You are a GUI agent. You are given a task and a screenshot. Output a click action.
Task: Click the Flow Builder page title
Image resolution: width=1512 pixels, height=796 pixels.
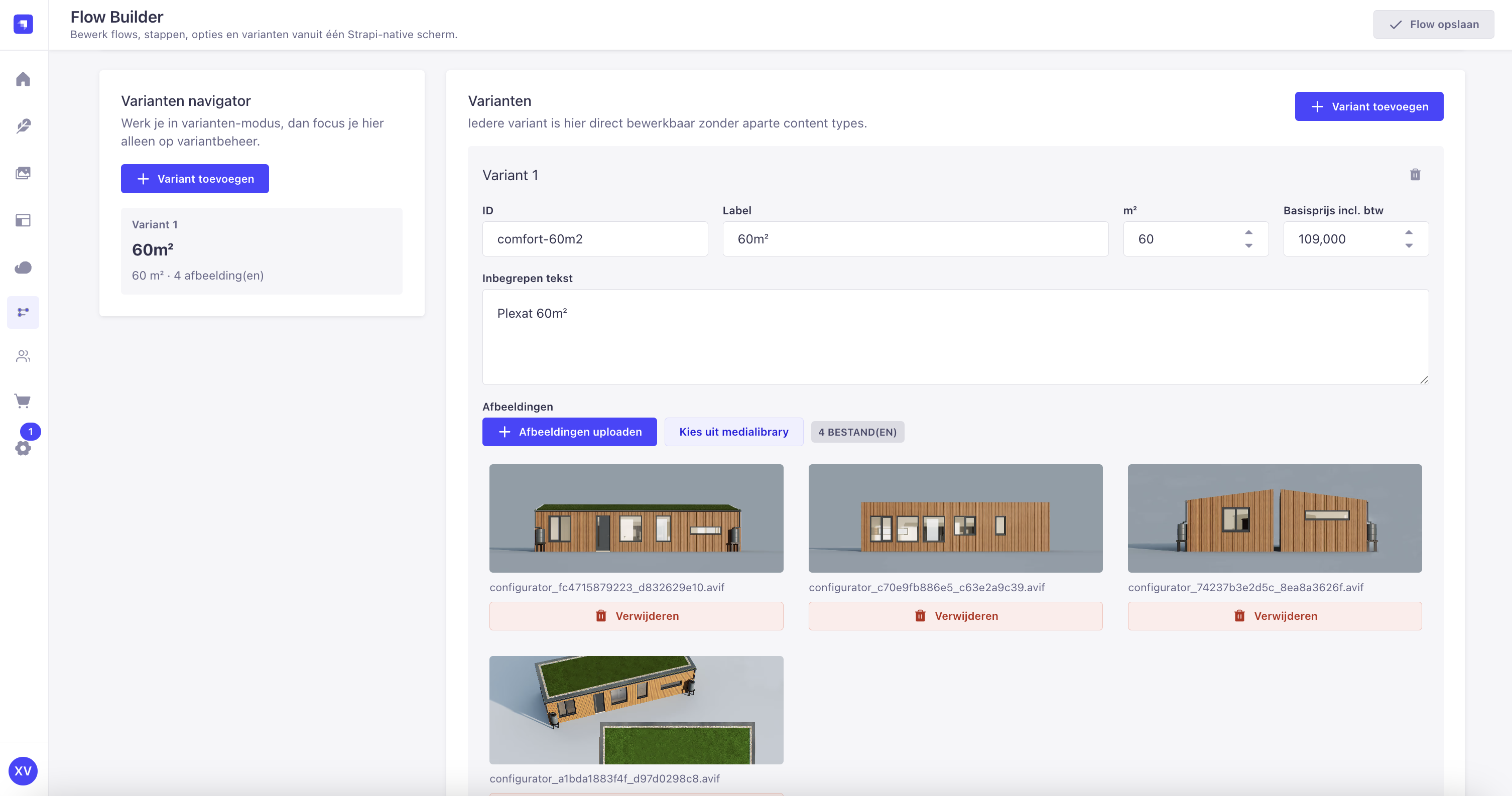117,17
